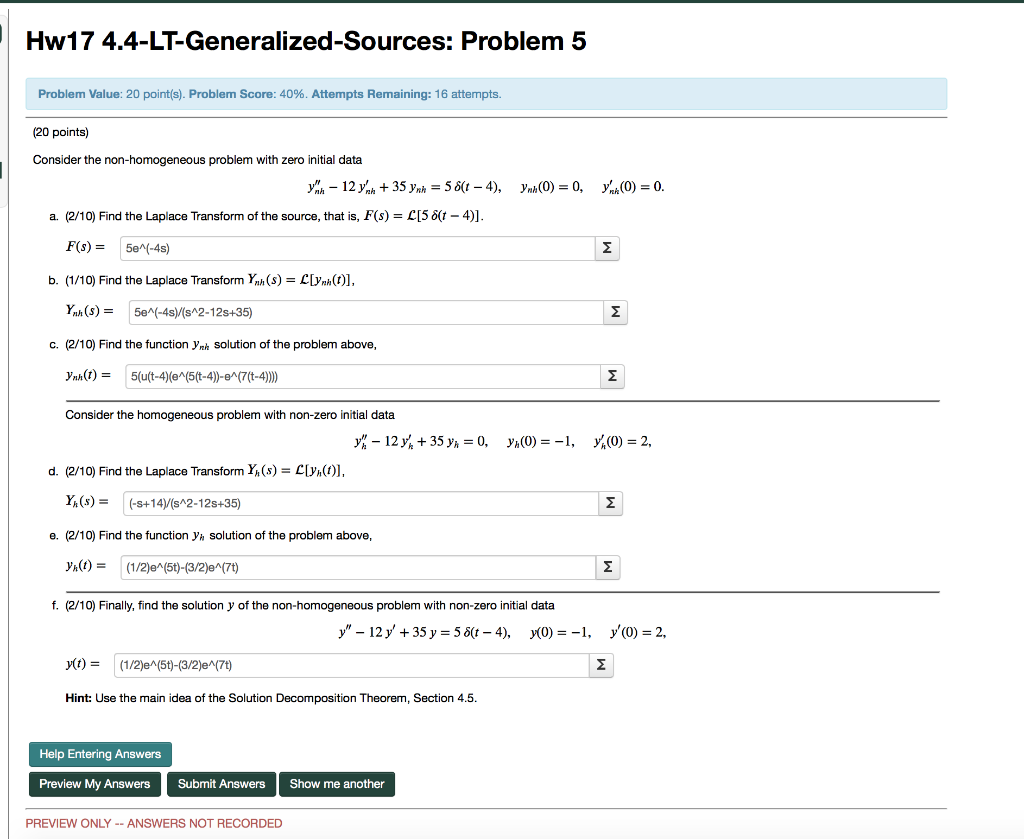Click the sigma icon next to y(t) answer
Screen dimensions: 1024x839
(601, 664)
